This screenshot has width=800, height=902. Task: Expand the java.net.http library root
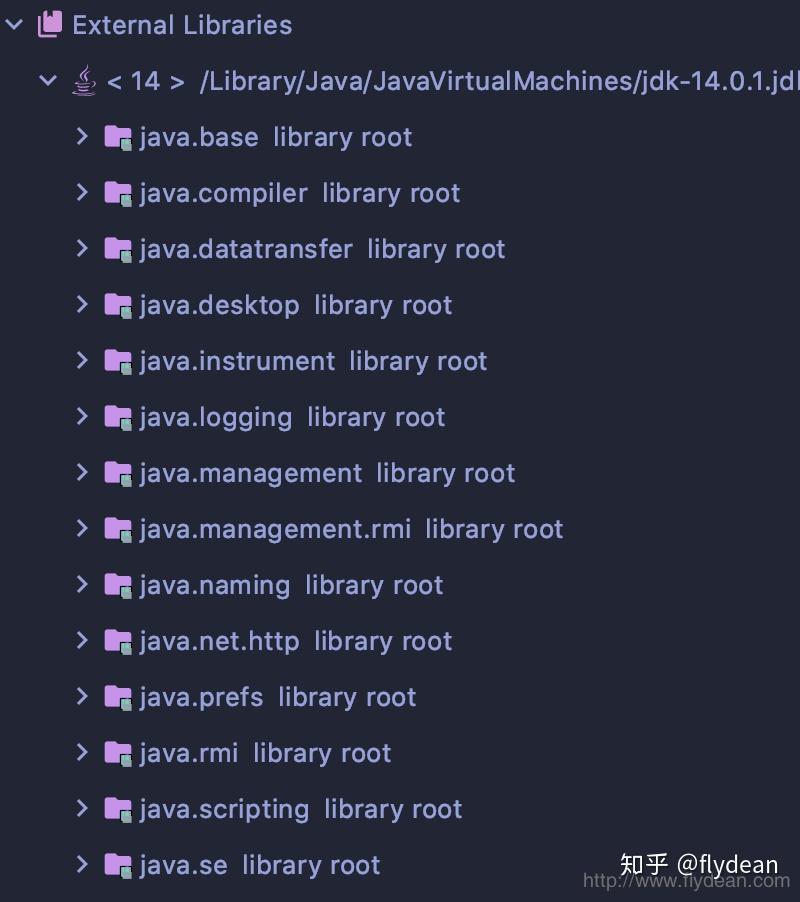(83, 641)
